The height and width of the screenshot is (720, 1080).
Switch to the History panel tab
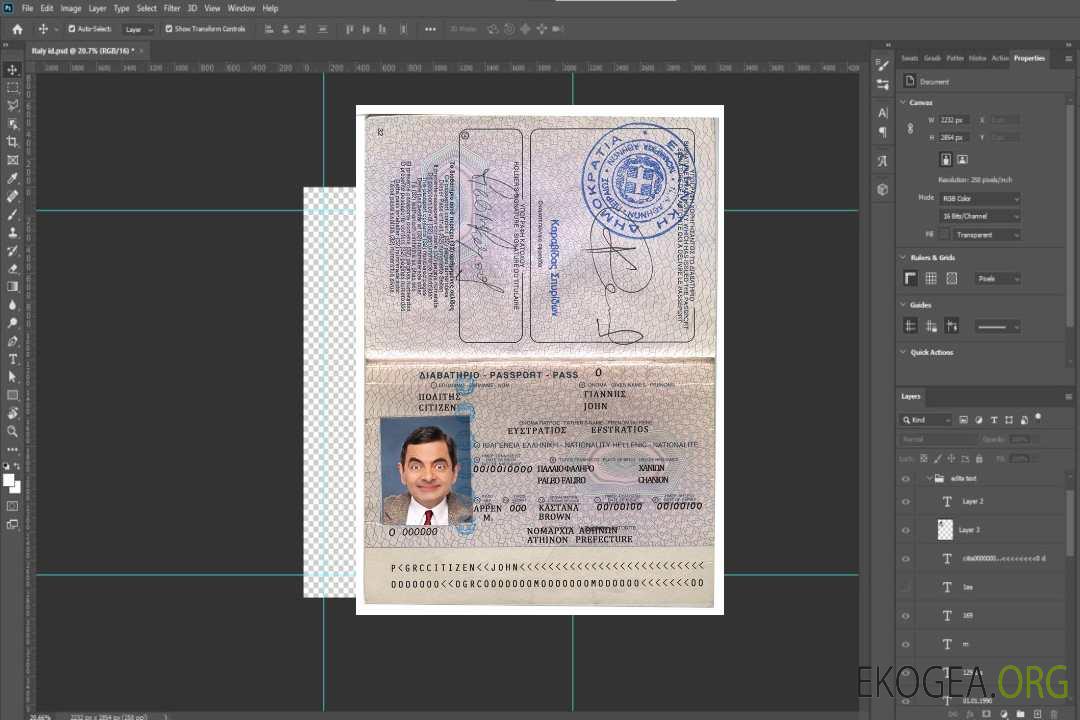pos(977,59)
